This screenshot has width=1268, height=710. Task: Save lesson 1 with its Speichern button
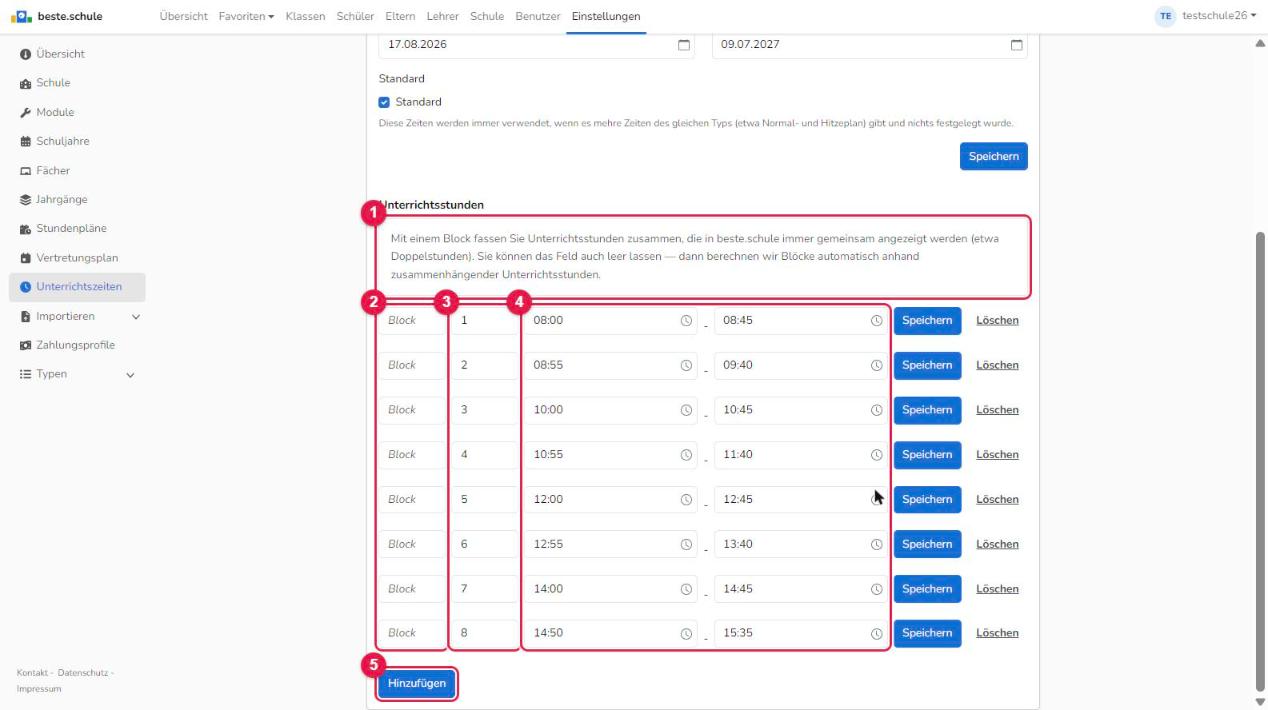pyautogui.click(x=927, y=320)
